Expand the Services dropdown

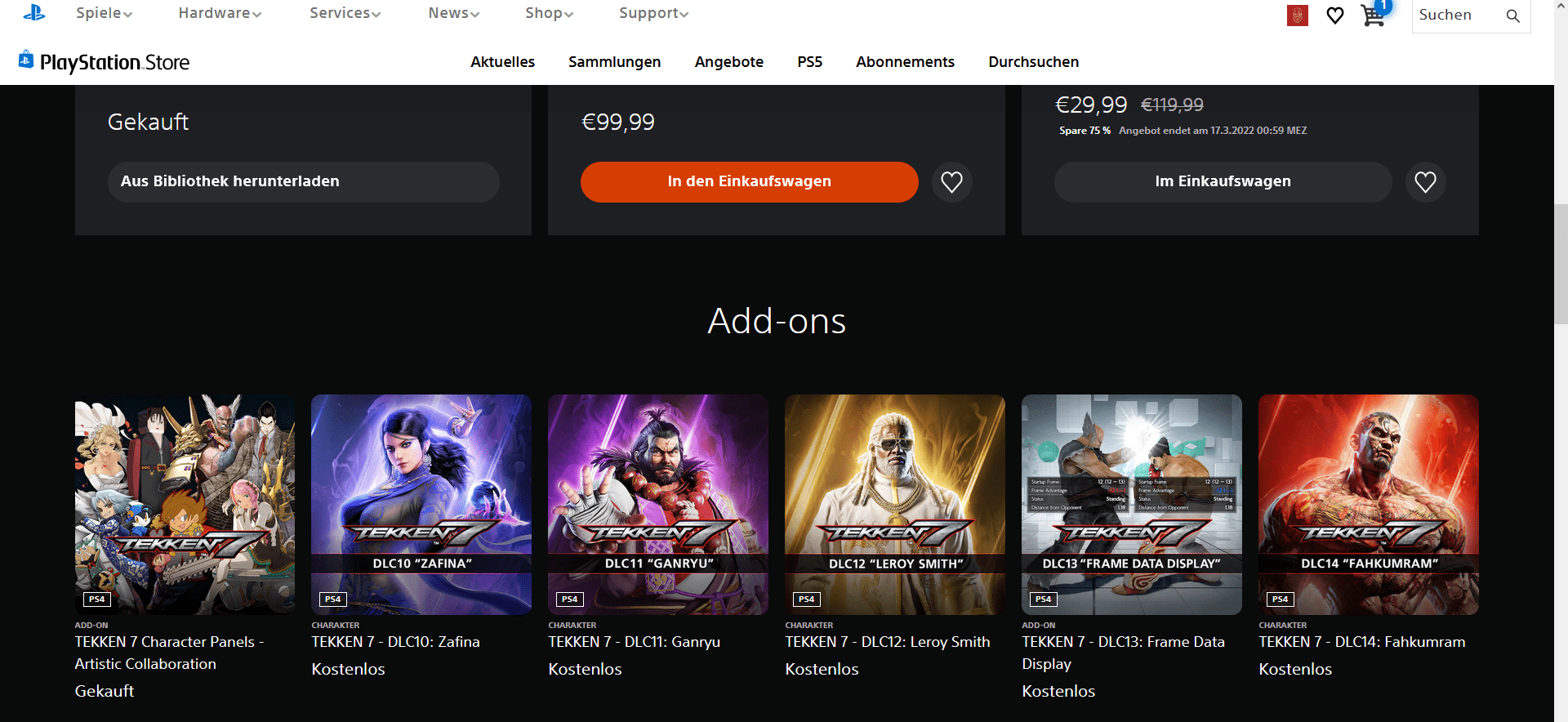point(345,13)
